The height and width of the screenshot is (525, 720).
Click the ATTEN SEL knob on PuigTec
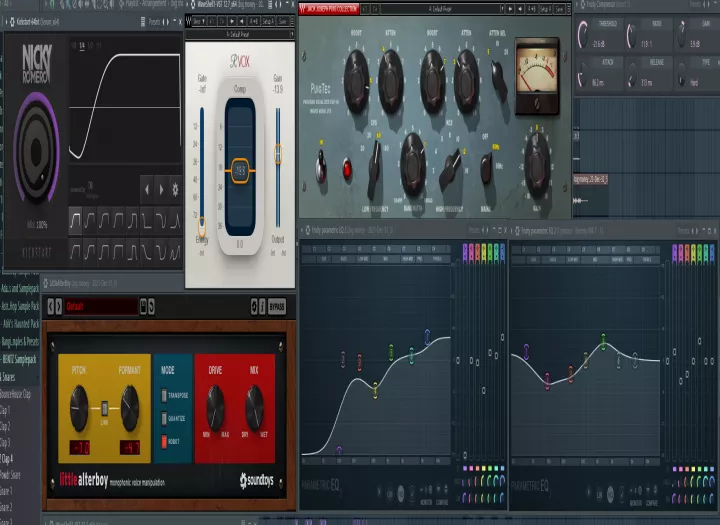click(499, 80)
